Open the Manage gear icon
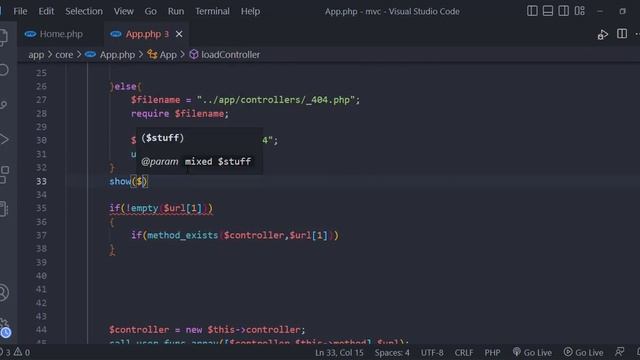Screen dimensions: 640x360 click(x=4, y=327)
